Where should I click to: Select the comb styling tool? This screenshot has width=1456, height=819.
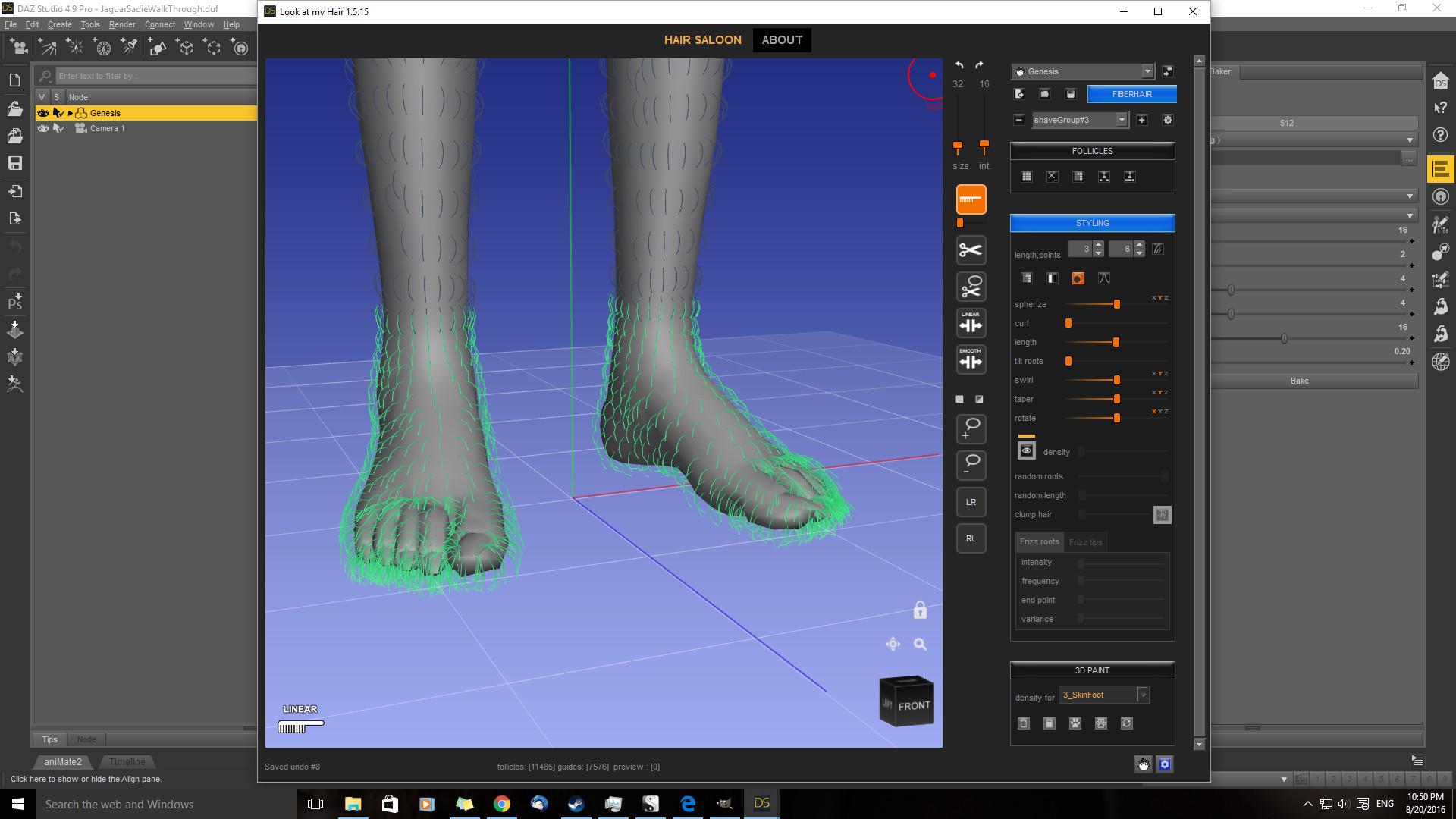click(971, 199)
